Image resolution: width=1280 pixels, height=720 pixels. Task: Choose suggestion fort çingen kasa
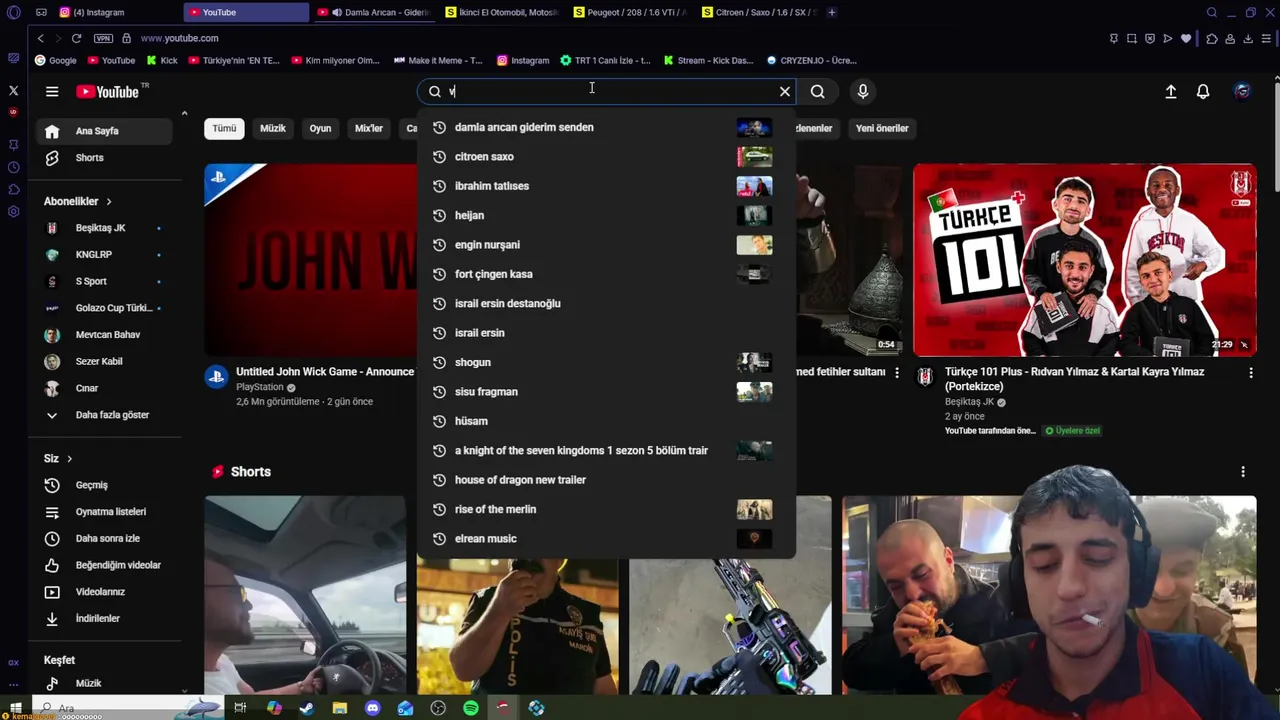(x=606, y=274)
